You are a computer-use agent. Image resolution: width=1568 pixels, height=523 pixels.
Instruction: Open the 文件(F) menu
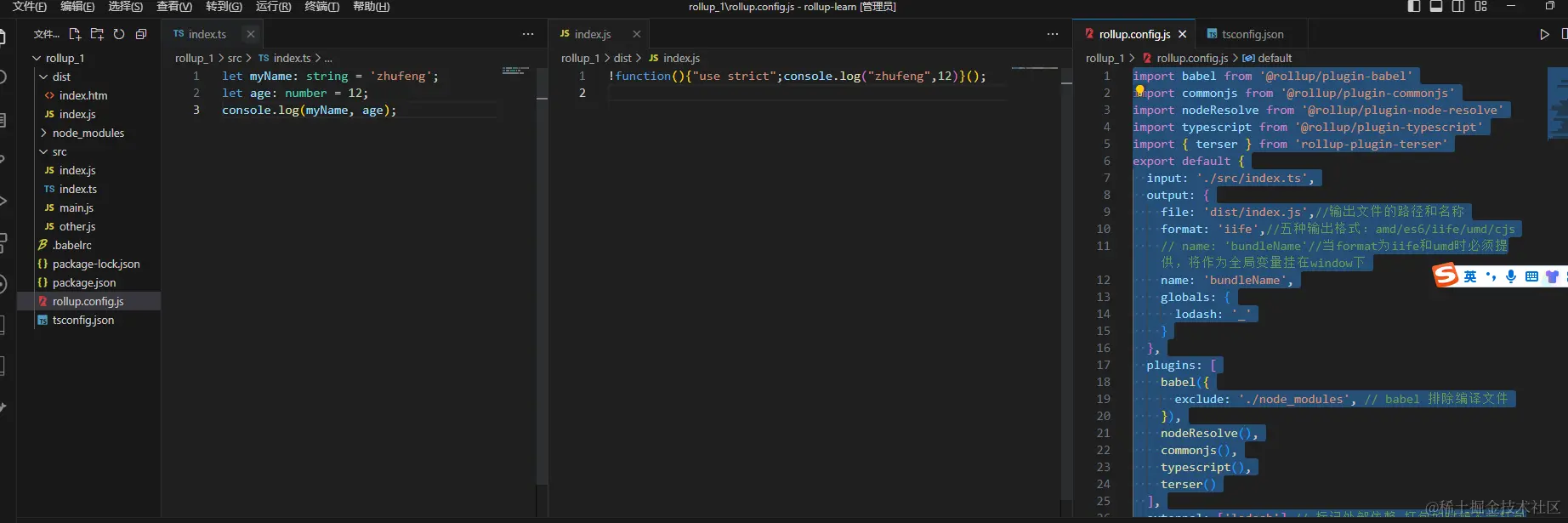30,6
